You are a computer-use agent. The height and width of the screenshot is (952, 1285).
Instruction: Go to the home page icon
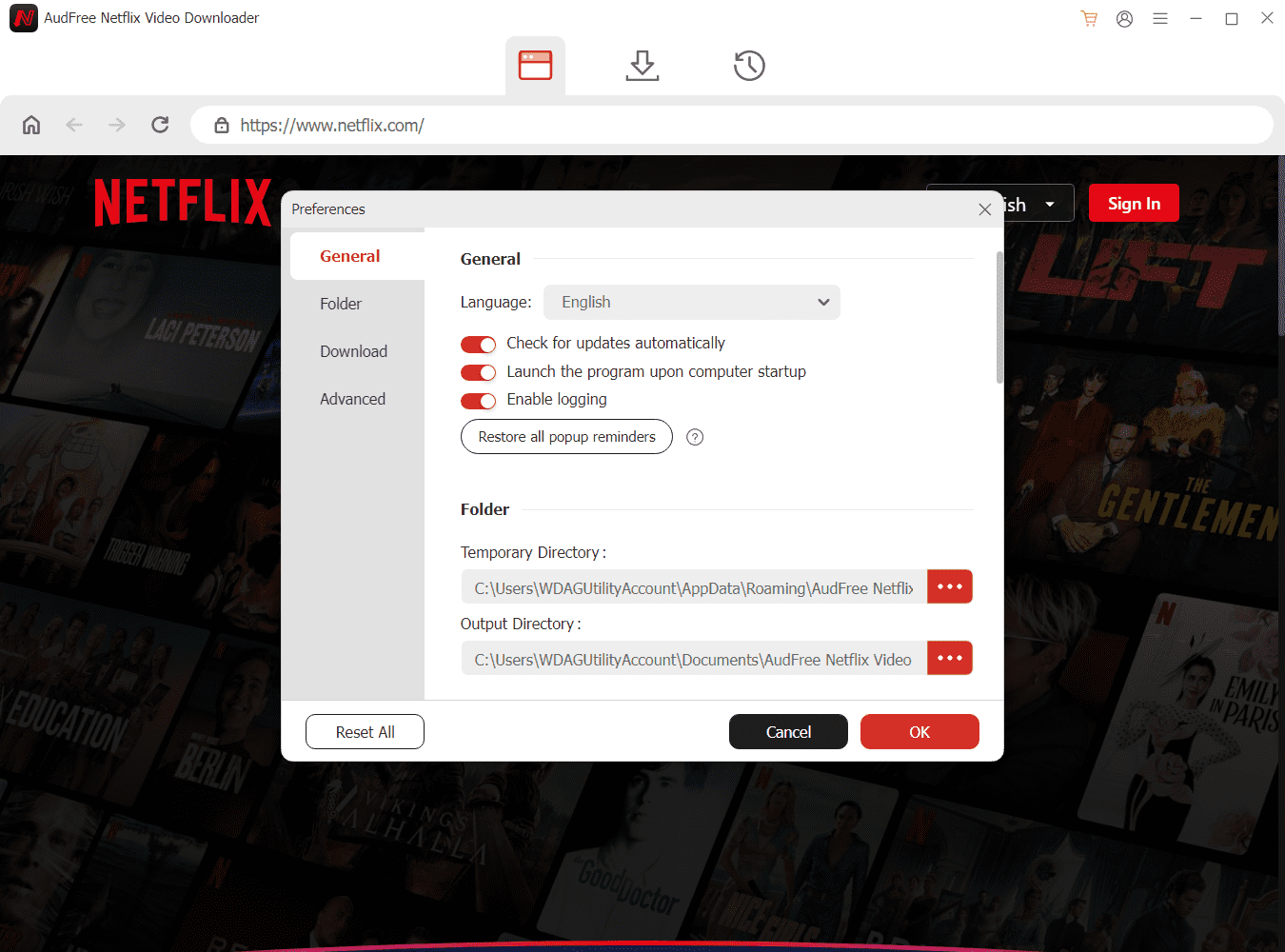point(31,125)
